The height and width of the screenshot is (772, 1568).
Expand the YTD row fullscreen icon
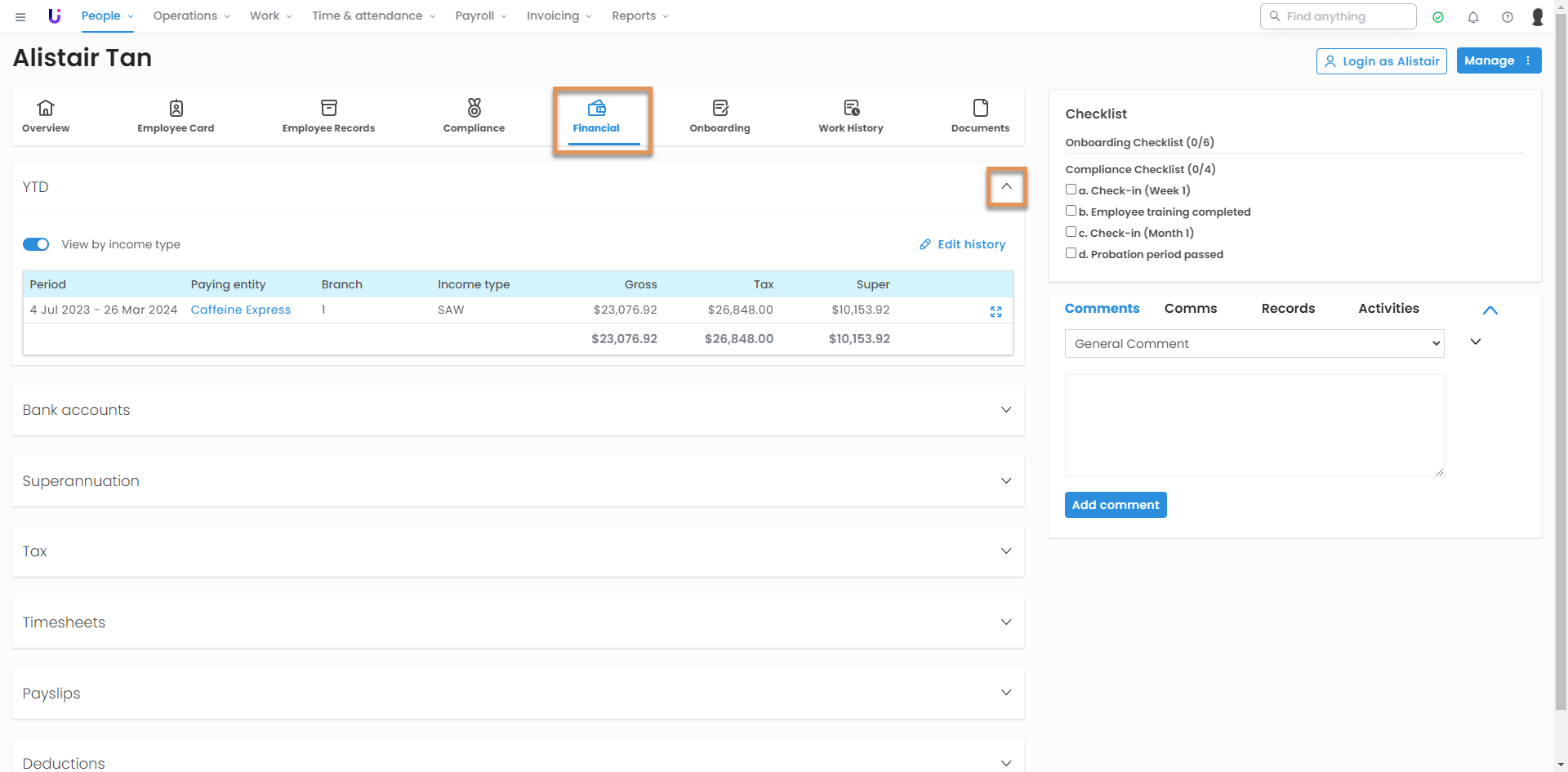[996, 311]
